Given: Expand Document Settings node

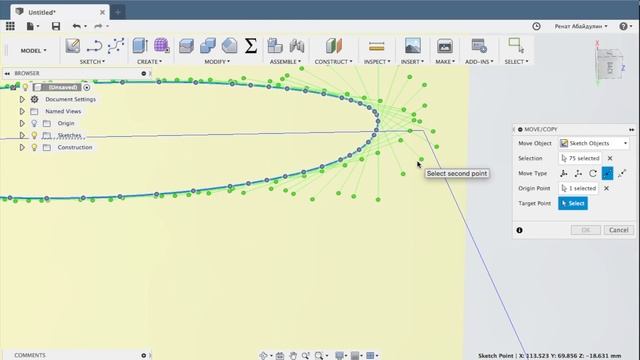Looking at the screenshot, I should coord(22,99).
